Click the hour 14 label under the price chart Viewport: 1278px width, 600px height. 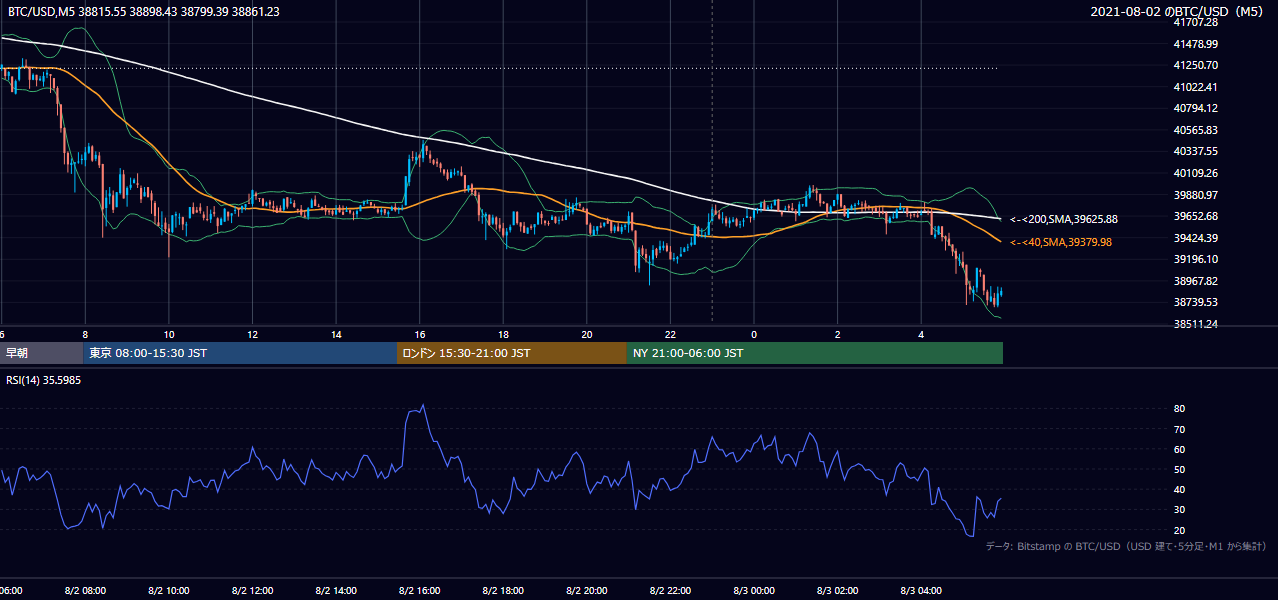tap(336, 334)
